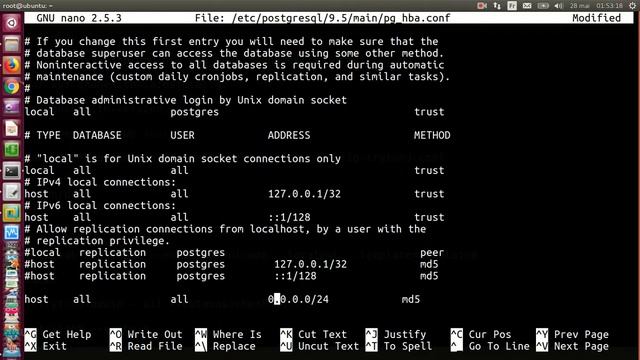Open LibreOffice Writer document icon in dock
Image resolution: width=640 pixels, height=360 pixels.
tap(11, 129)
